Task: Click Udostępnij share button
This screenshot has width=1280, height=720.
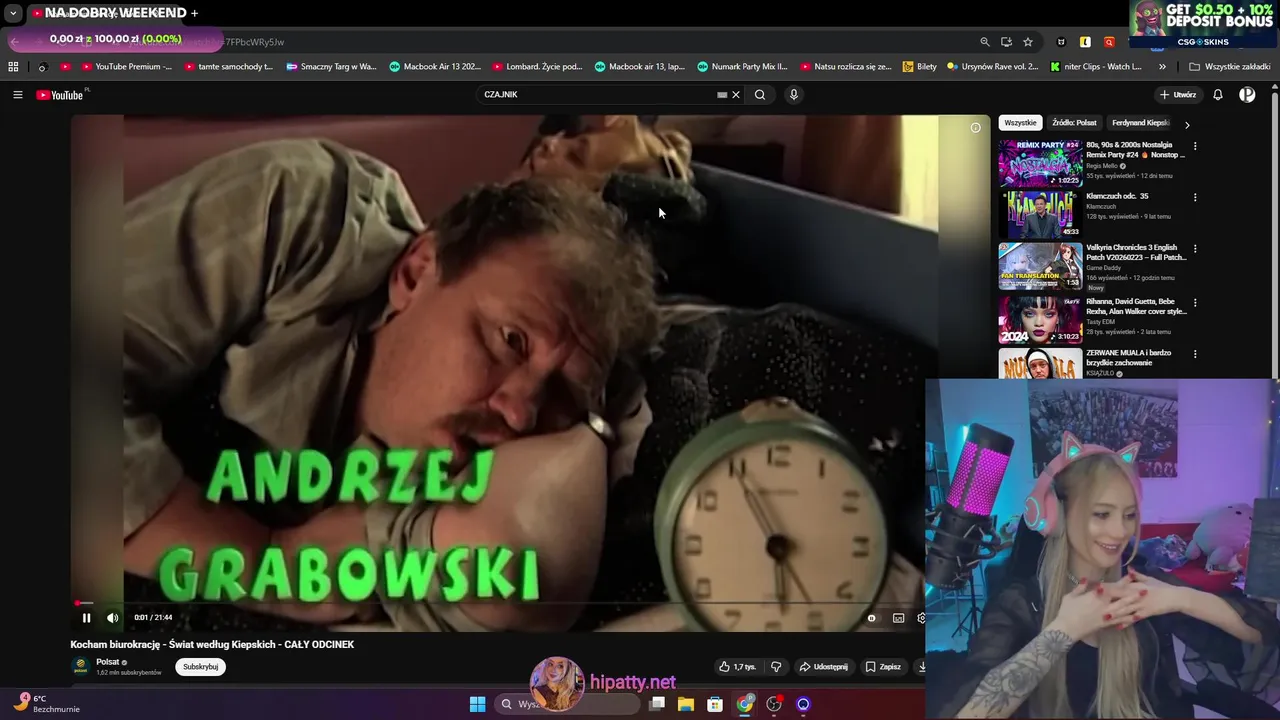Action: point(823,667)
